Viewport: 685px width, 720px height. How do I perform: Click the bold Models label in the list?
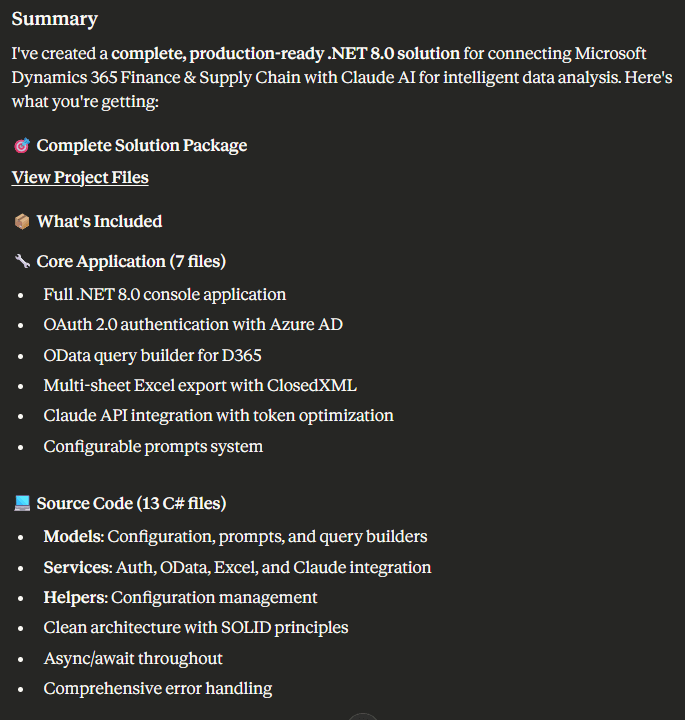[x=73, y=537]
